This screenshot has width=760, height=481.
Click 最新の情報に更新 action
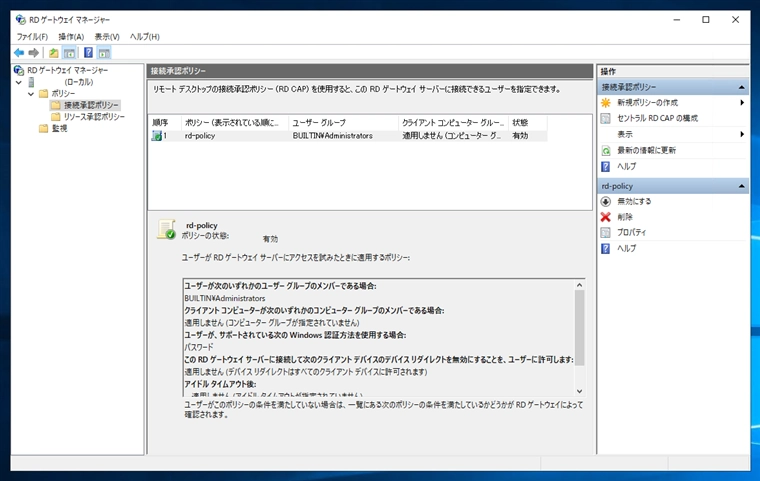tap(646, 151)
